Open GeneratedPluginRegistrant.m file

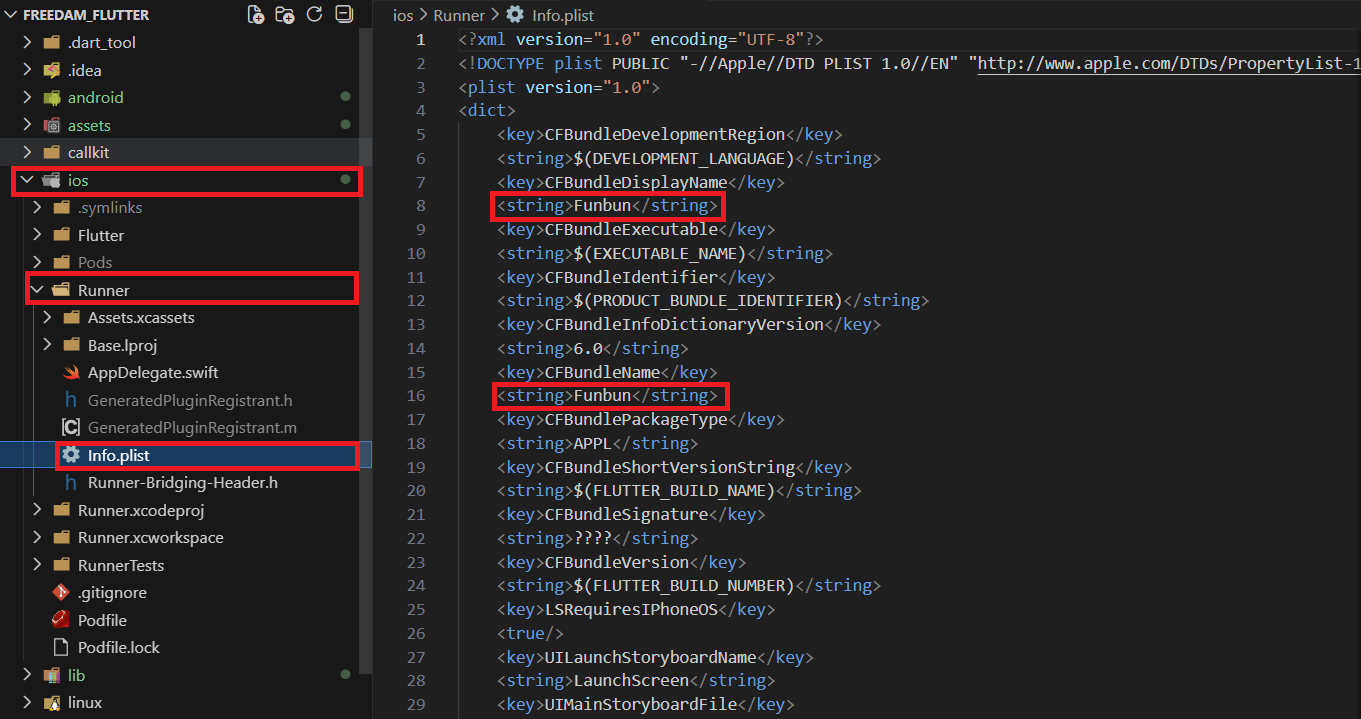point(191,428)
